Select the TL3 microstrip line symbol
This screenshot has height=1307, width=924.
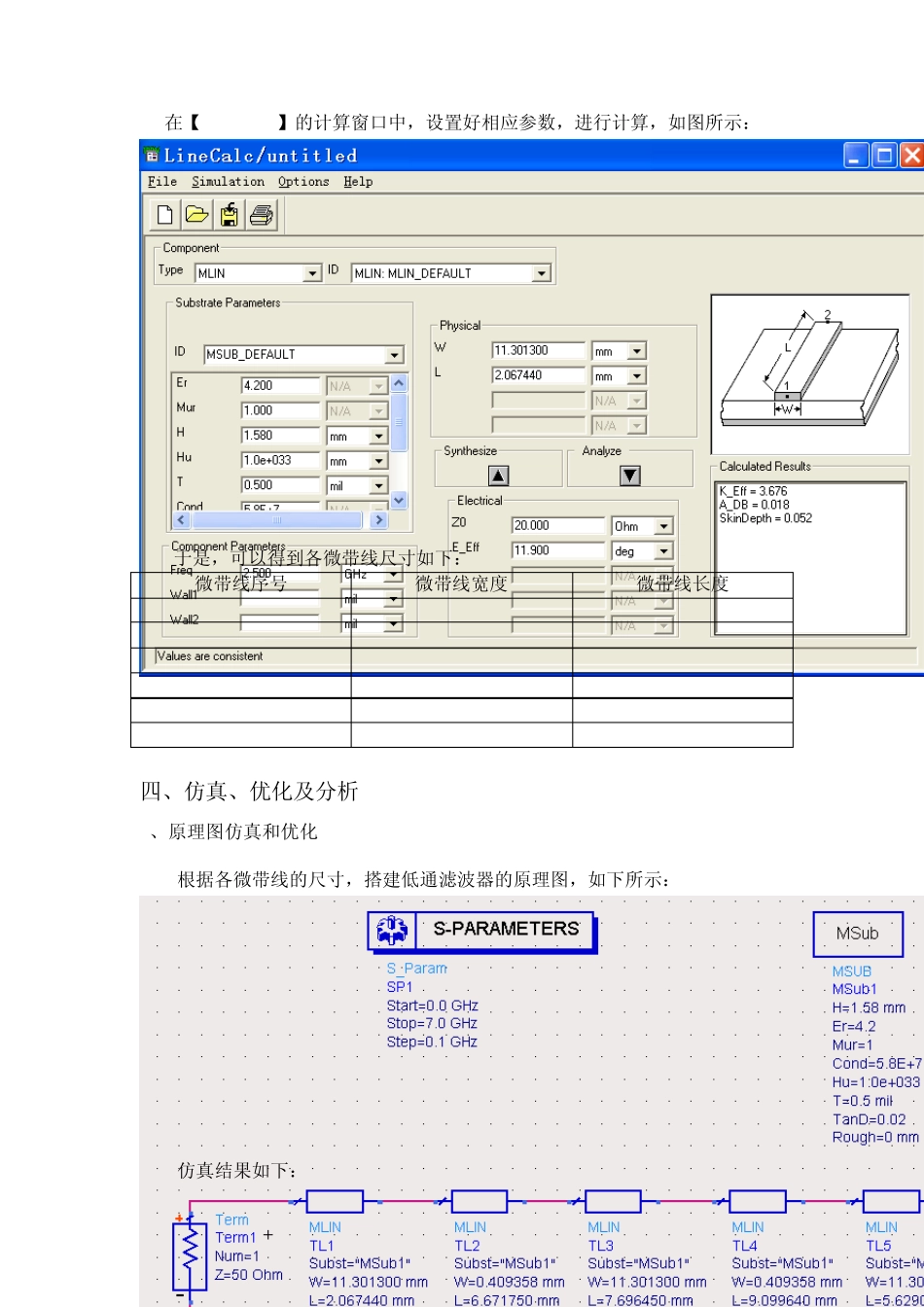(x=615, y=1201)
